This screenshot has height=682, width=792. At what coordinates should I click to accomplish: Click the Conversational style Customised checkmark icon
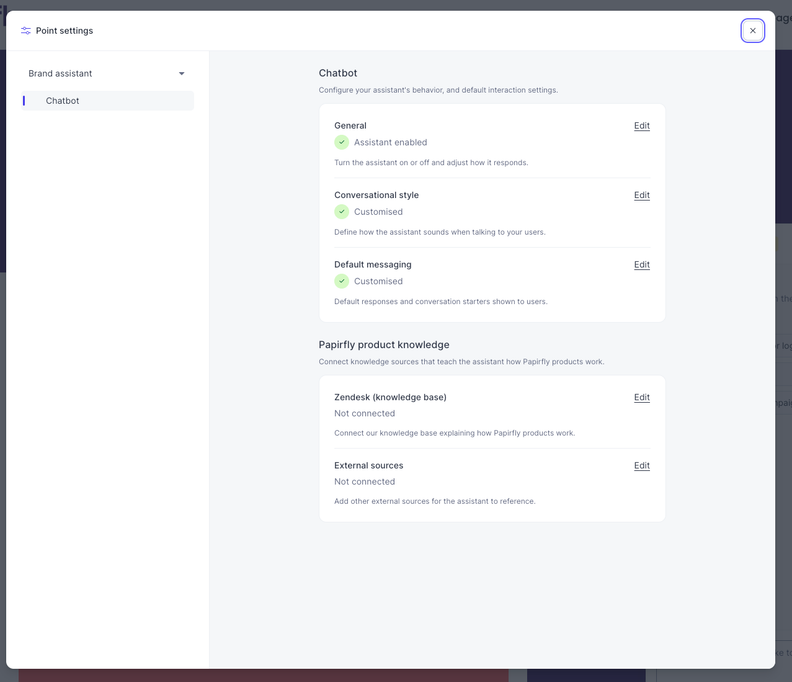click(x=341, y=212)
